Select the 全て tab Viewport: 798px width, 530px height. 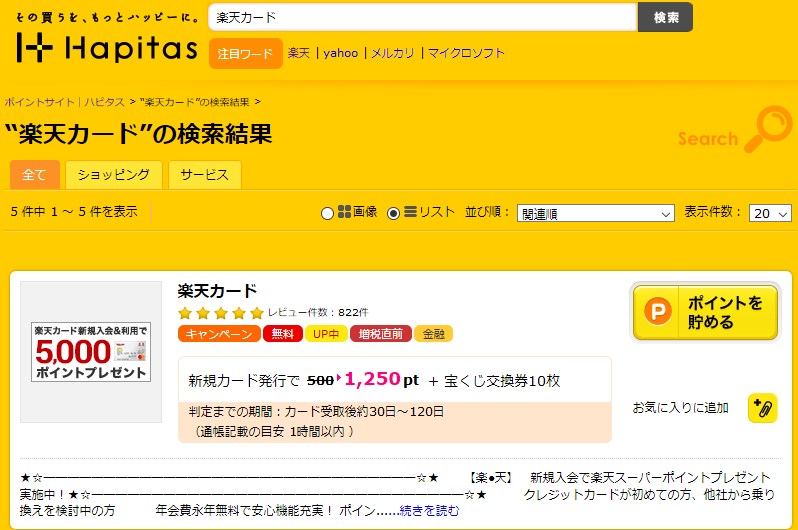point(35,174)
